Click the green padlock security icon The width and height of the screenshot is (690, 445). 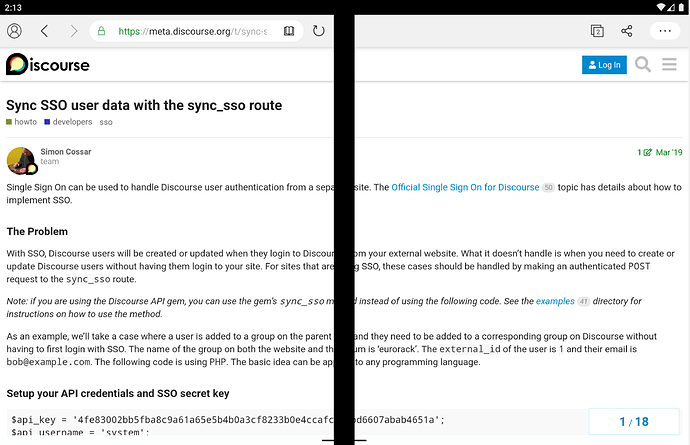pyautogui.click(x=101, y=31)
